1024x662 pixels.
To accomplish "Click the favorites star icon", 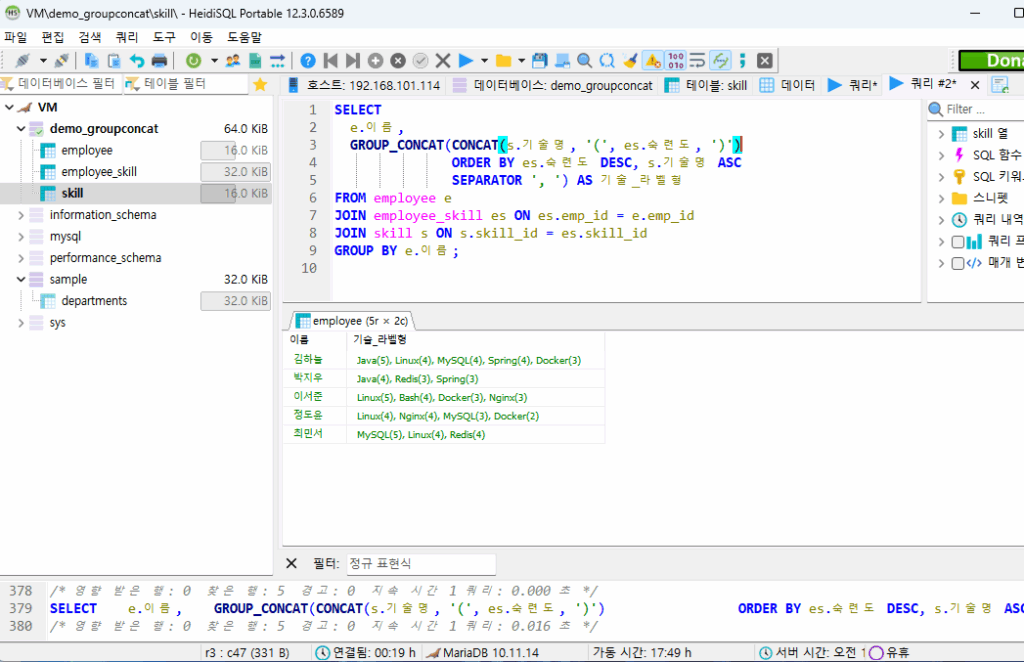I will tap(260, 84).
